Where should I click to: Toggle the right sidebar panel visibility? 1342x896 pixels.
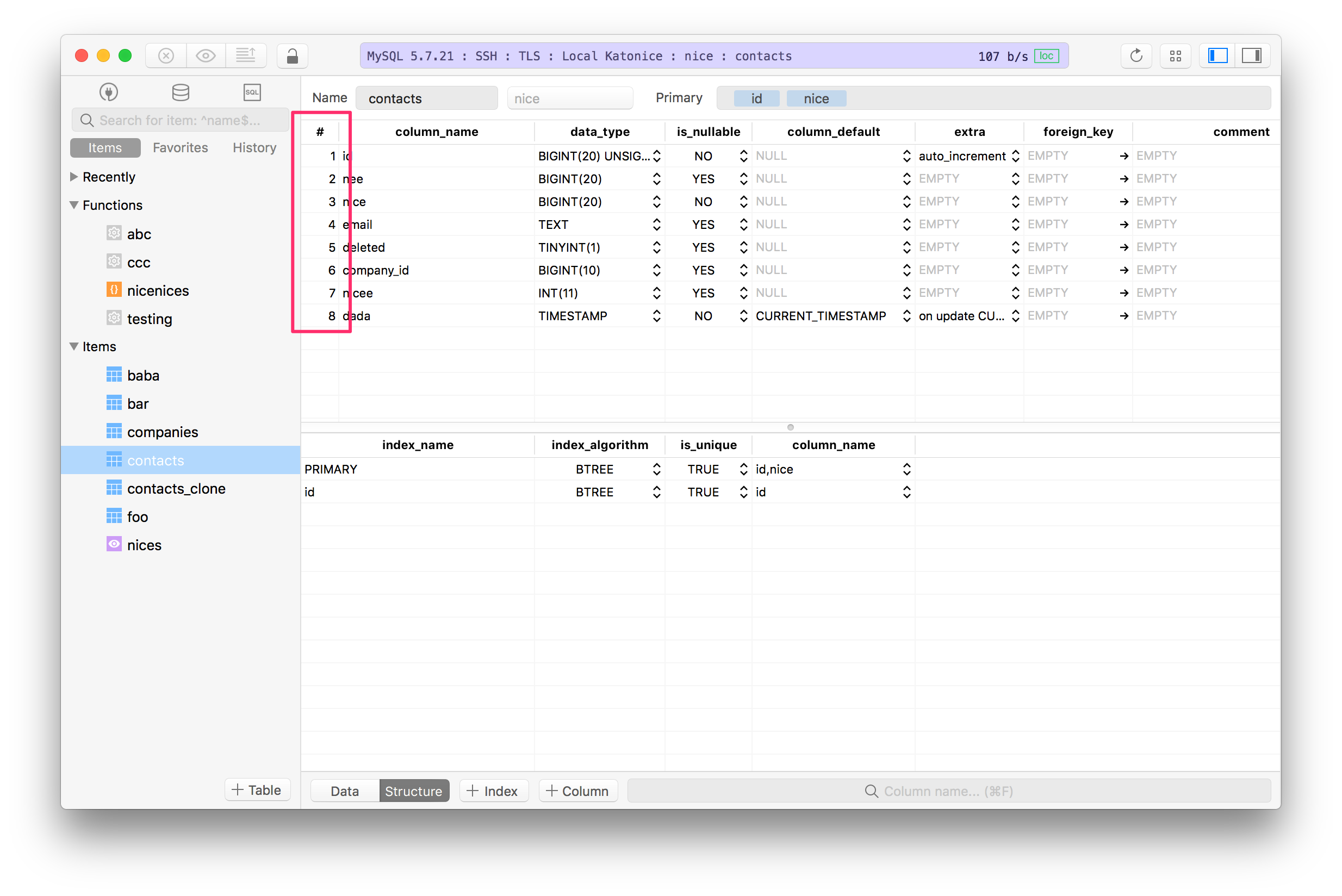pyautogui.click(x=1253, y=55)
